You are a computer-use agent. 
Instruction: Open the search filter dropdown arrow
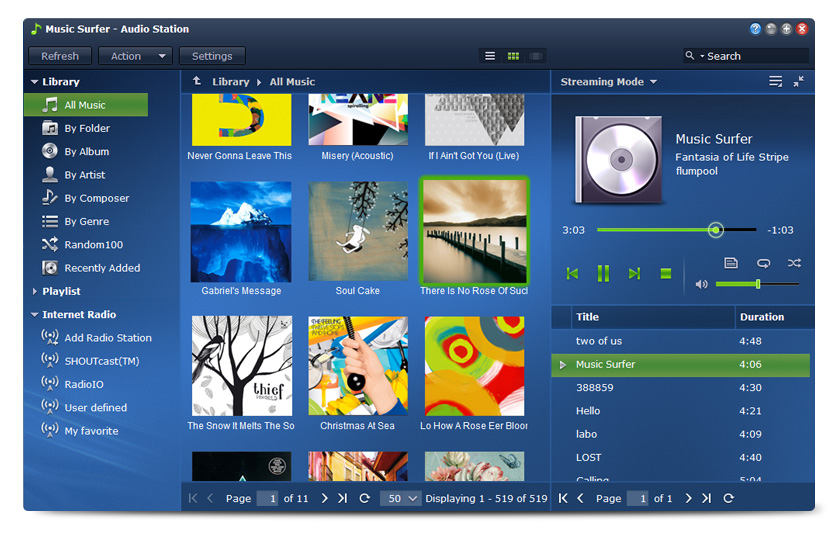702,56
